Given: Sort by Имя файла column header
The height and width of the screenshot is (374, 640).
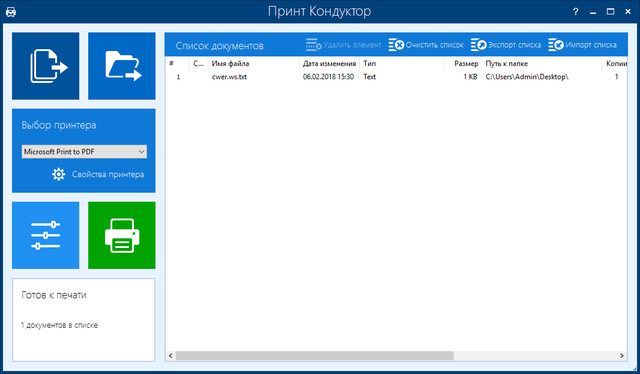Looking at the screenshot, I should point(253,64).
